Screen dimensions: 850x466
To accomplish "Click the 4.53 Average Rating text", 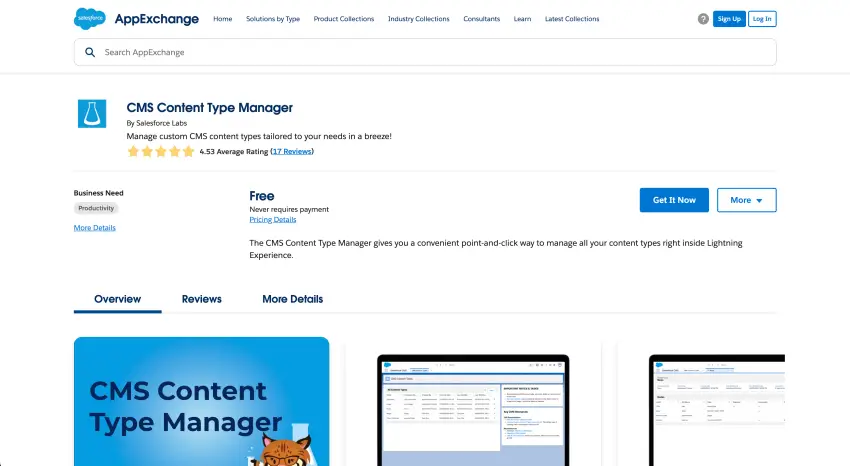I will (234, 152).
